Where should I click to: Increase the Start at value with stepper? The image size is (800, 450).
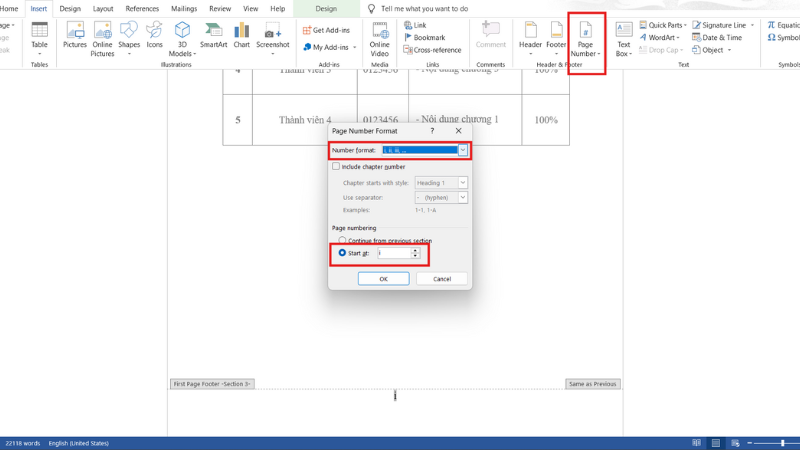click(x=416, y=250)
